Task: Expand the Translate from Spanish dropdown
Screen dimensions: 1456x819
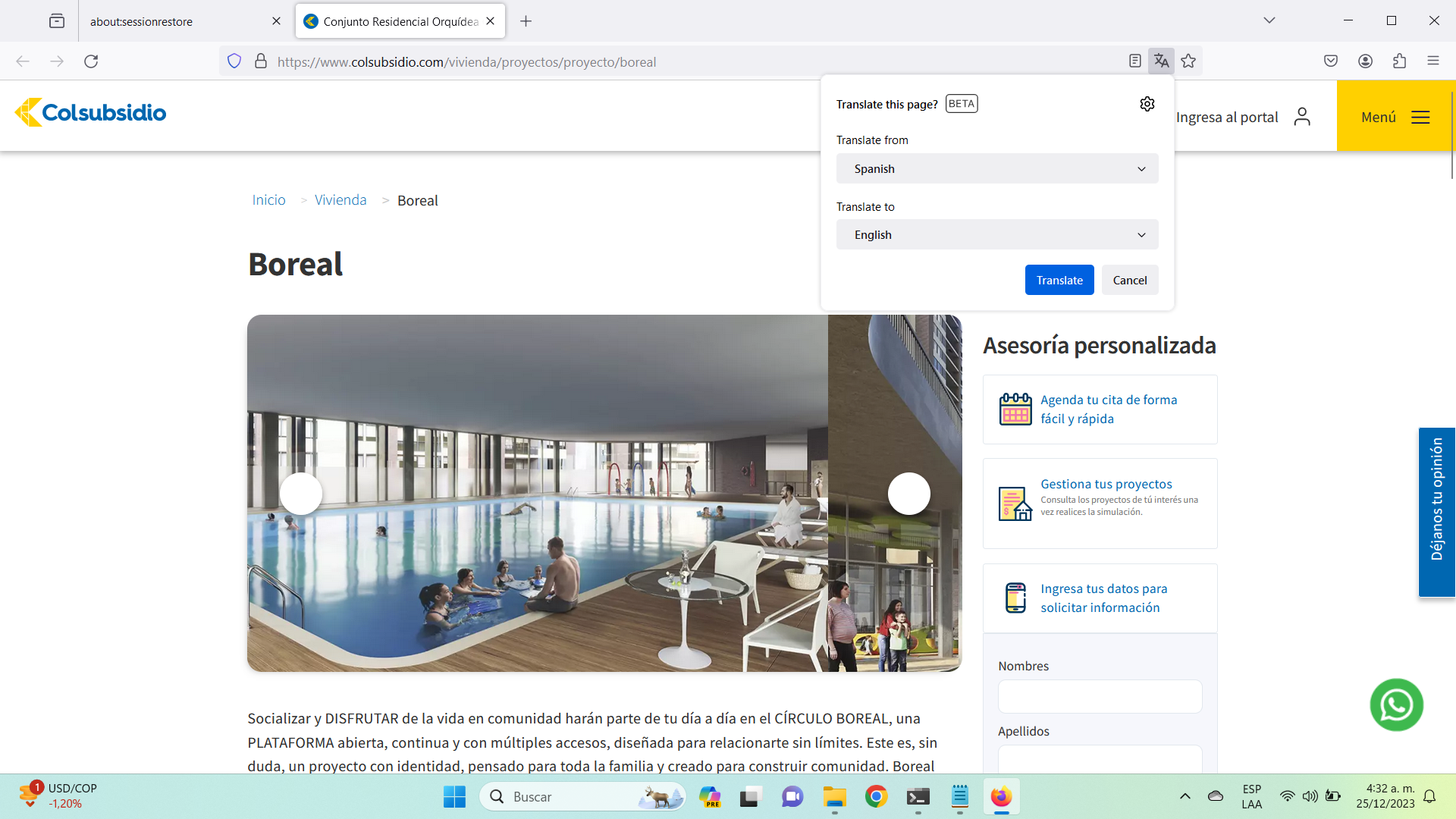Action: [x=996, y=168]
